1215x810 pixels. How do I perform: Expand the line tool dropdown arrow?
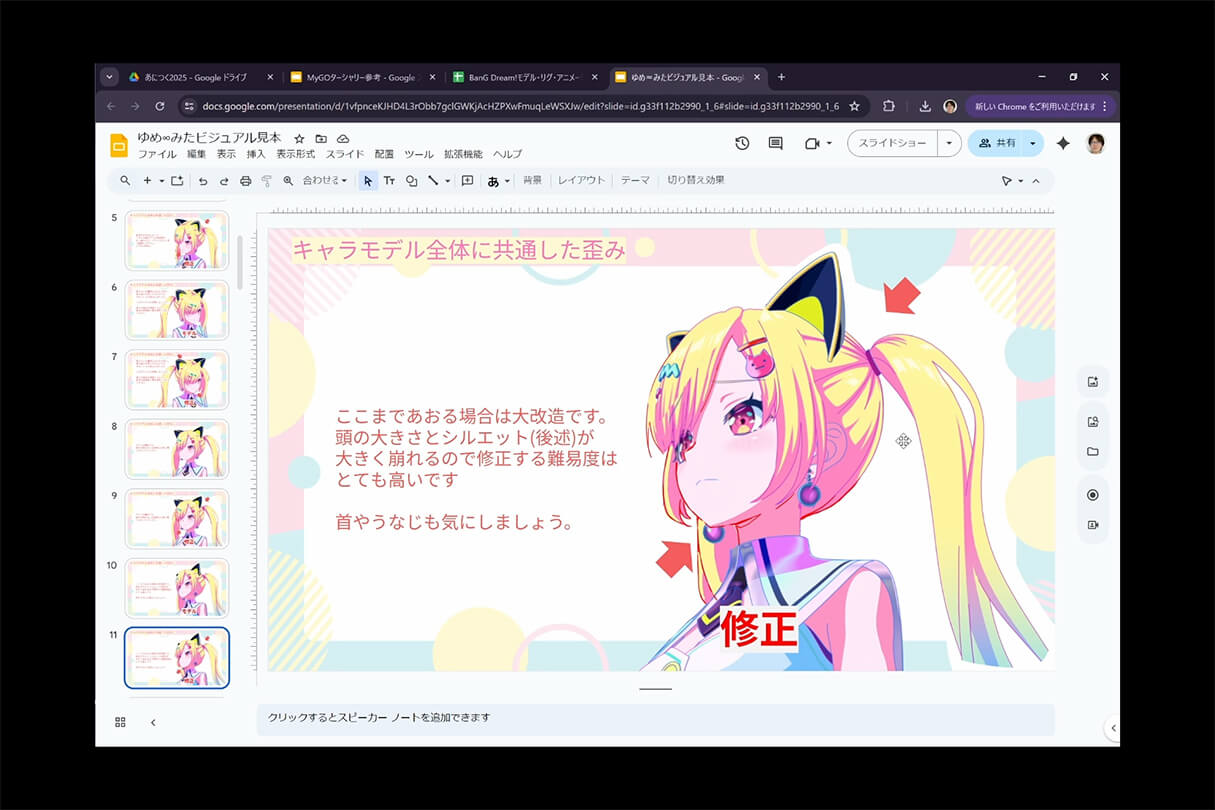pos(446,181)
